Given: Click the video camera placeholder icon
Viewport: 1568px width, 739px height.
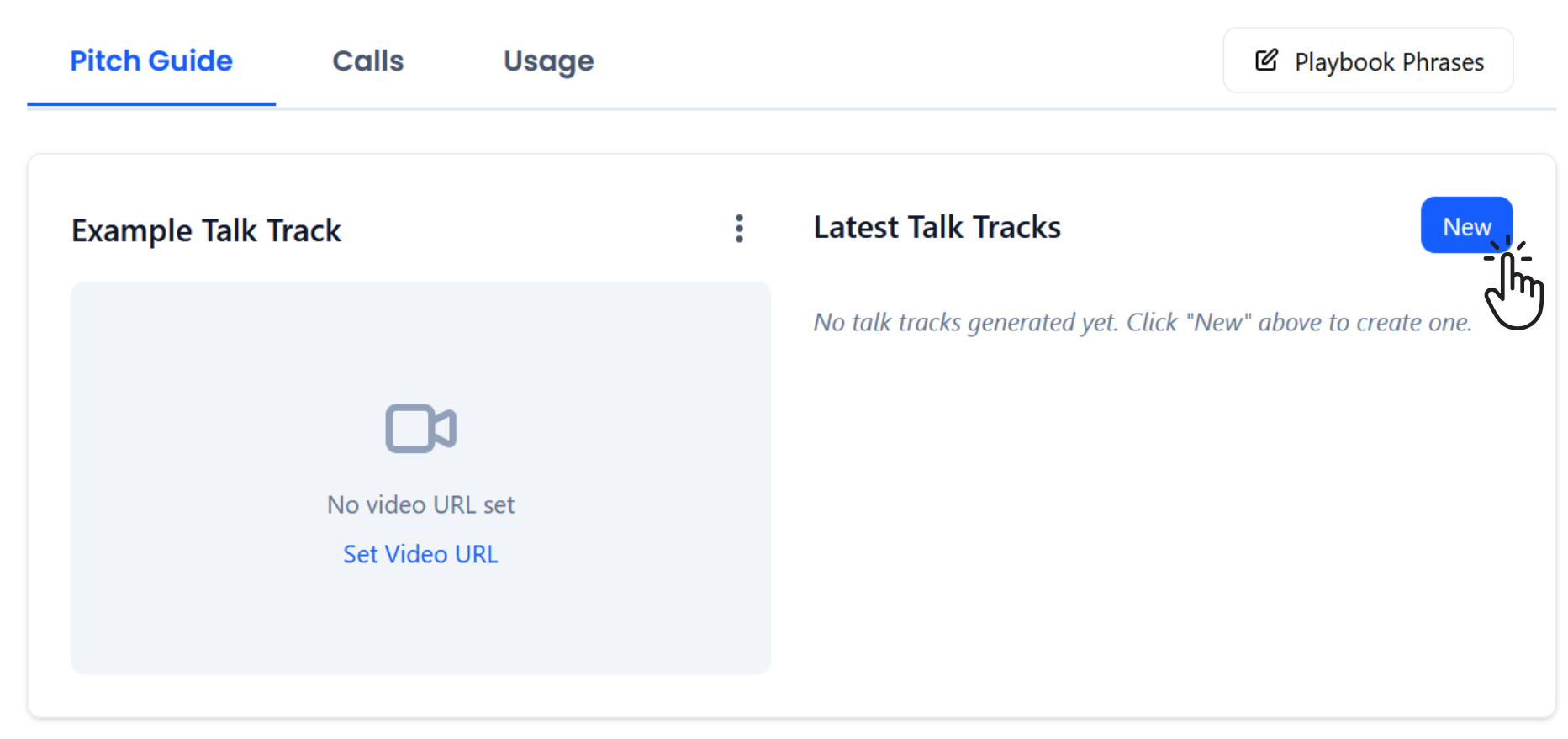Looking at the screenshot, I should [x=420, y=429].
